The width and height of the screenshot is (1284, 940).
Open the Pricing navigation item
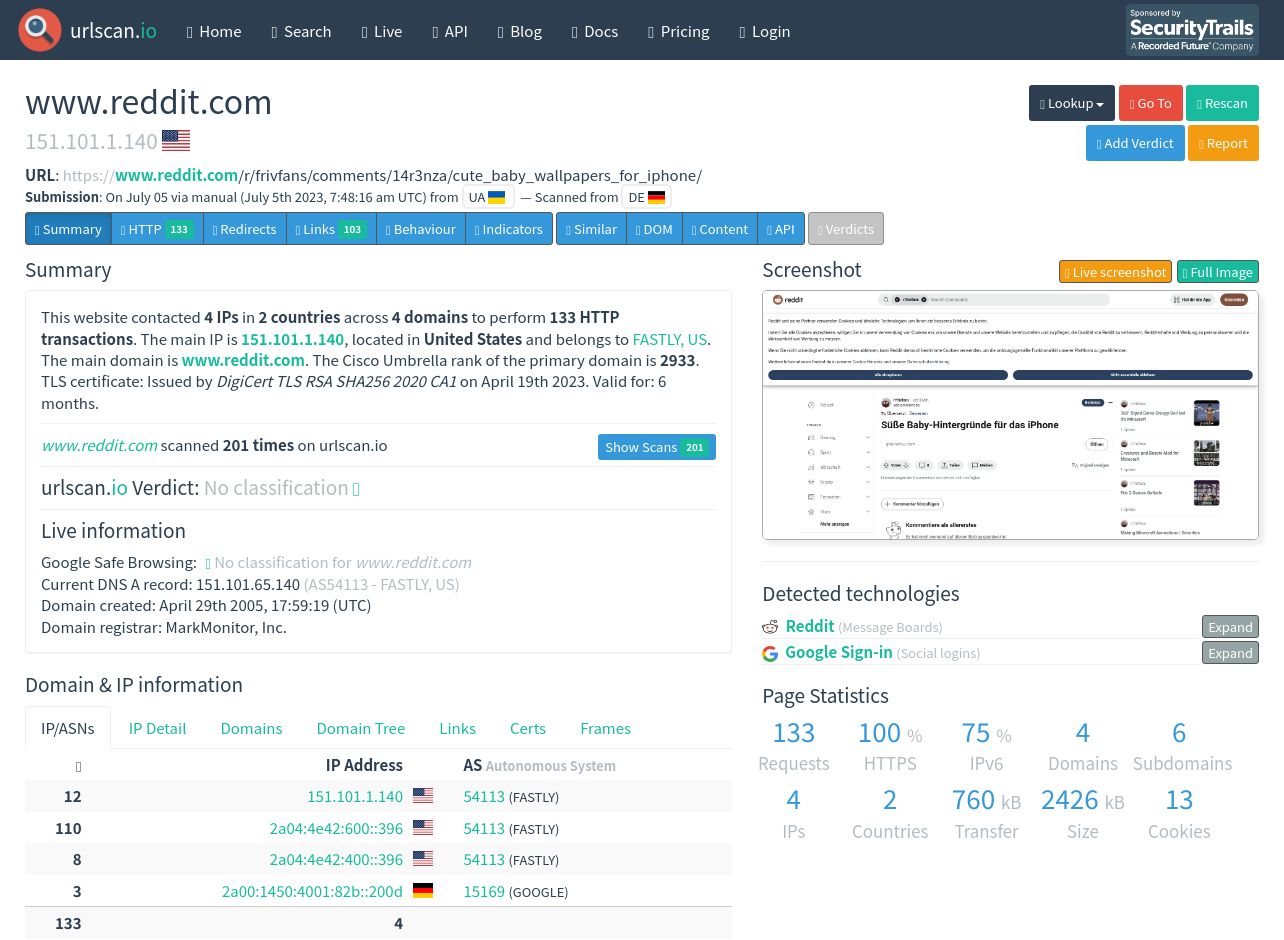click(679, 31)
